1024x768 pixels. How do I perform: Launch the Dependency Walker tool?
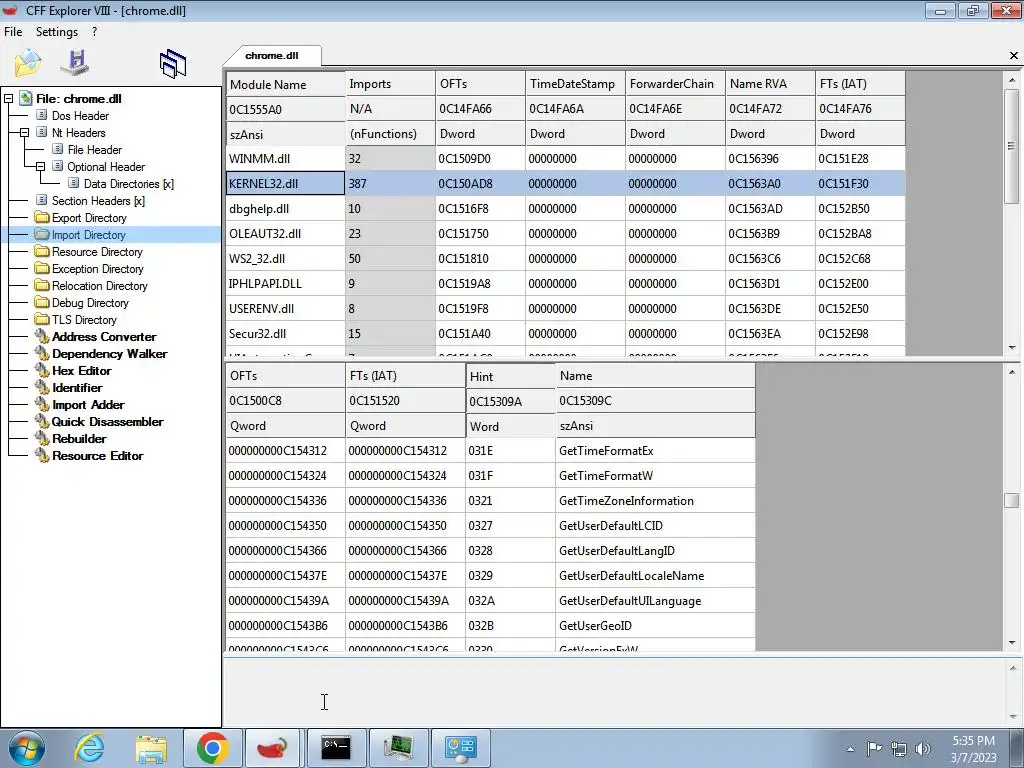[110, 353]
